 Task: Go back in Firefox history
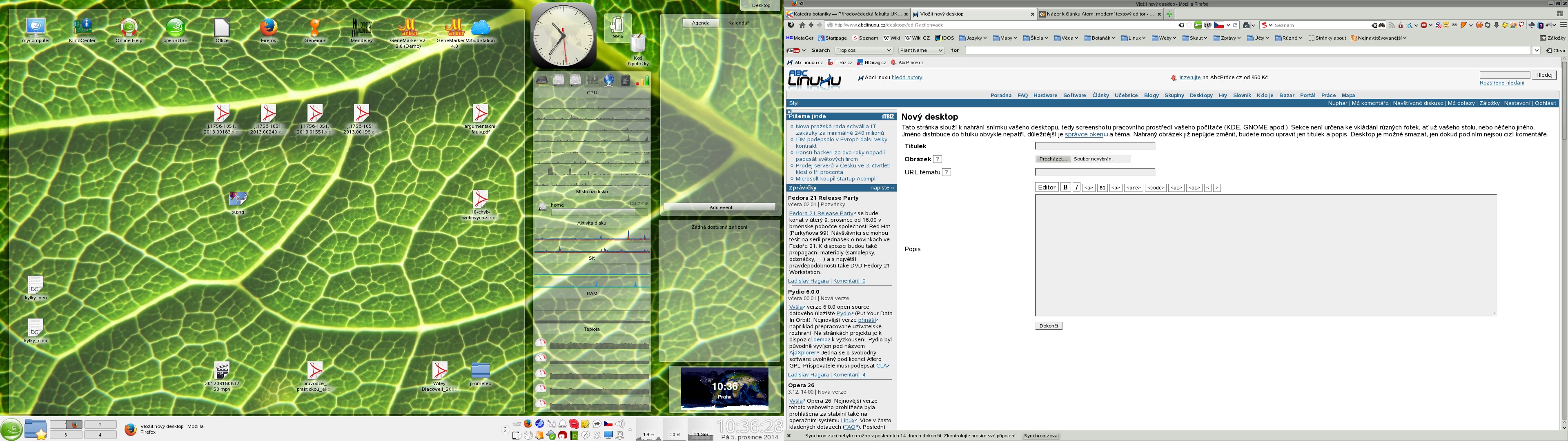tap(811, 25)
